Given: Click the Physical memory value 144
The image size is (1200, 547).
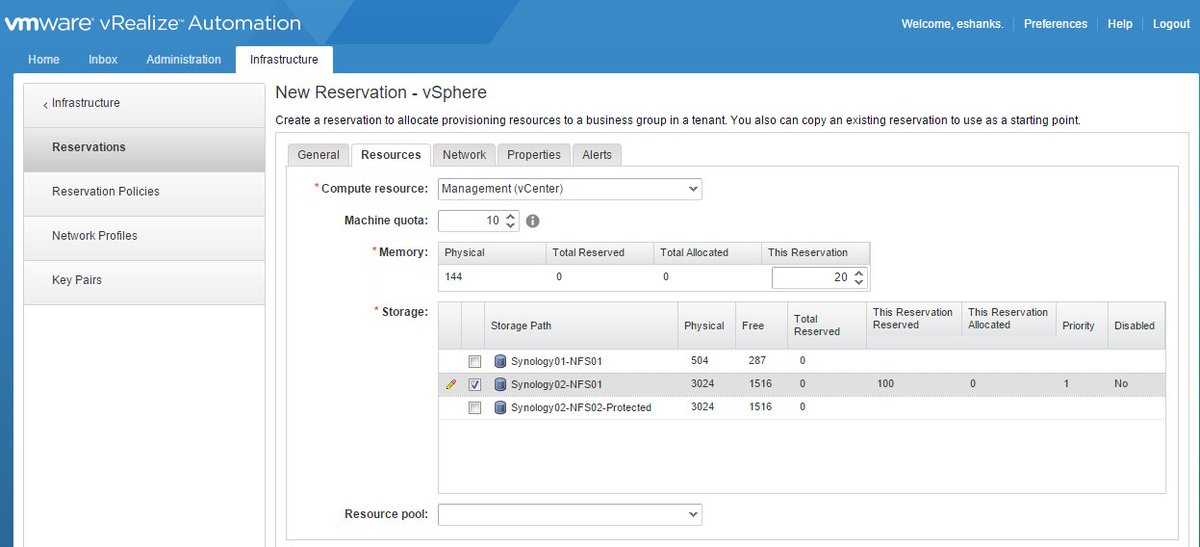Looking at the screenshot, I should click(x=453, y=276).
